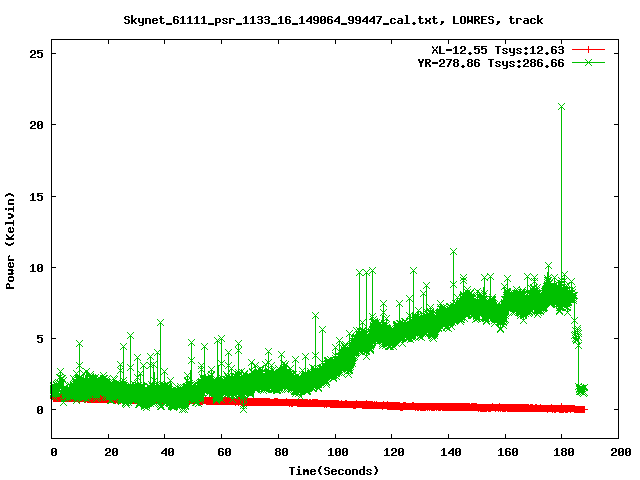This screenshot has width=640, height=480.
Task: Click the x-axis tick label 40
Action: pos(166,452)
